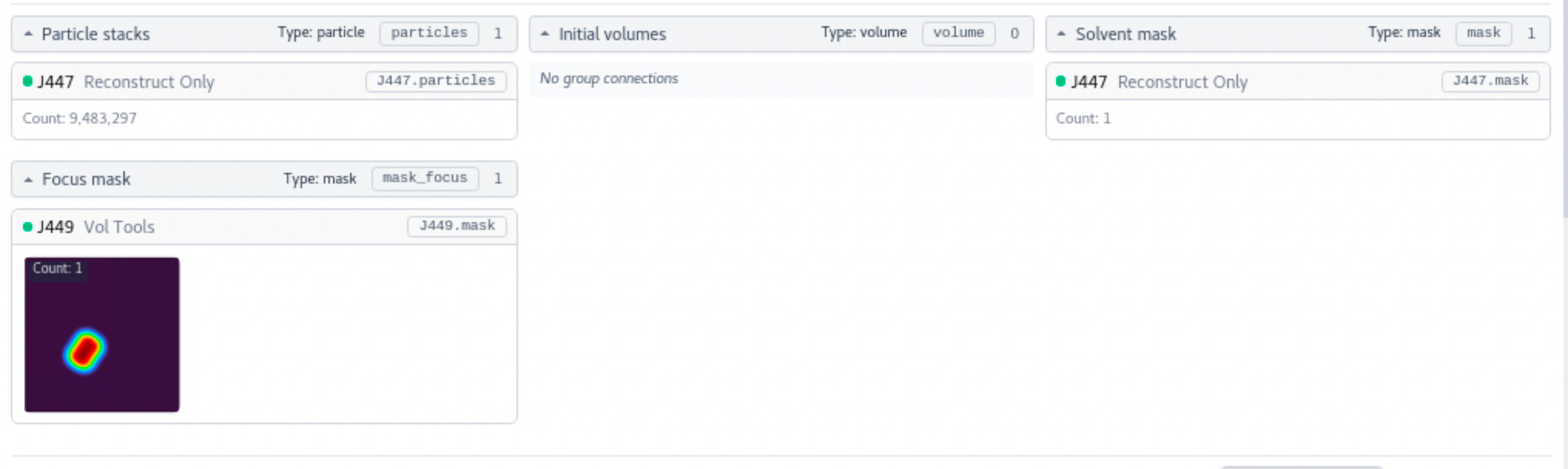Viewport: 1568px width, 469px height.
Task: Collapse the Solvent mask group caret
Action: [x=1062, y=34]
